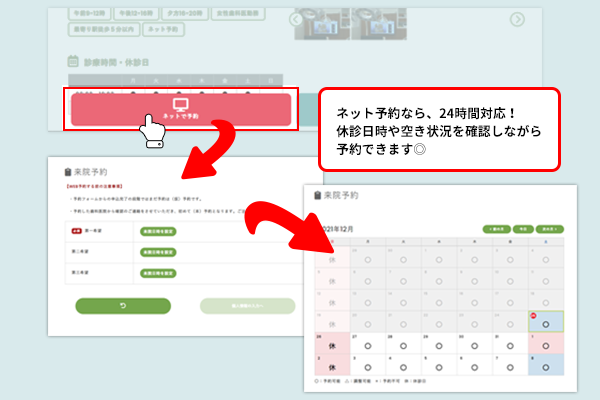The width and height of the screenshot is (600, 400).
Task: Select the available circle on December 27
Action: (x=369, y=347)
